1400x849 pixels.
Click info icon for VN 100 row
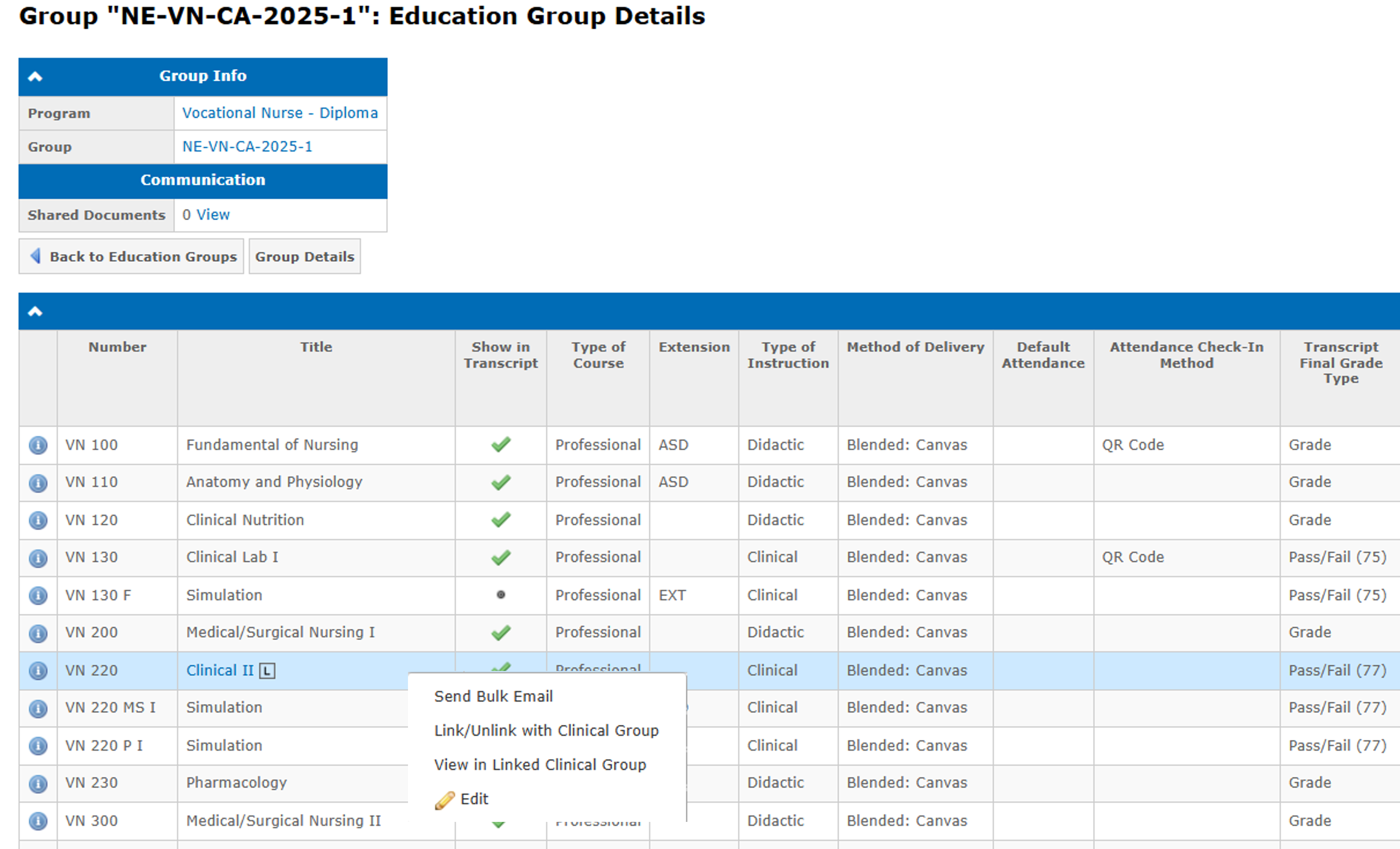point(38,445)
